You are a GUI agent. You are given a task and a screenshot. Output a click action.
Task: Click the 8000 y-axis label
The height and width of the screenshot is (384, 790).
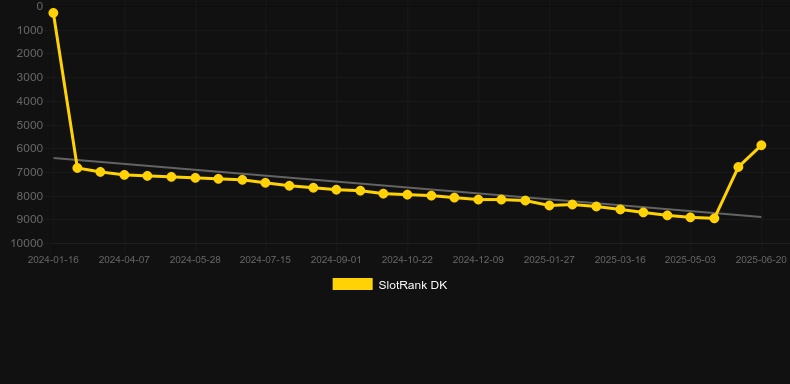[x=31, y=196]
